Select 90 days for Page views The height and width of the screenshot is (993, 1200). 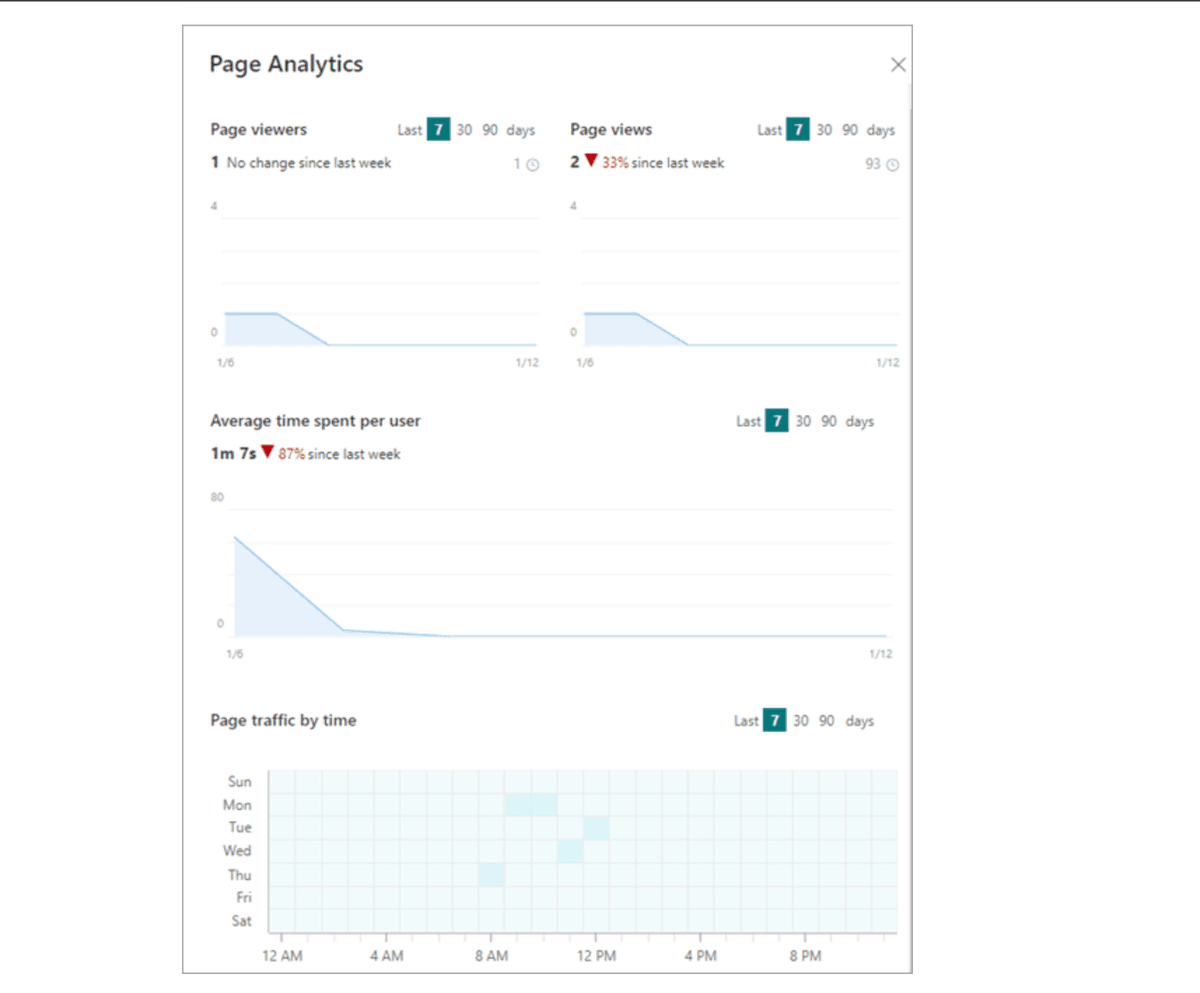coord(849,130)
